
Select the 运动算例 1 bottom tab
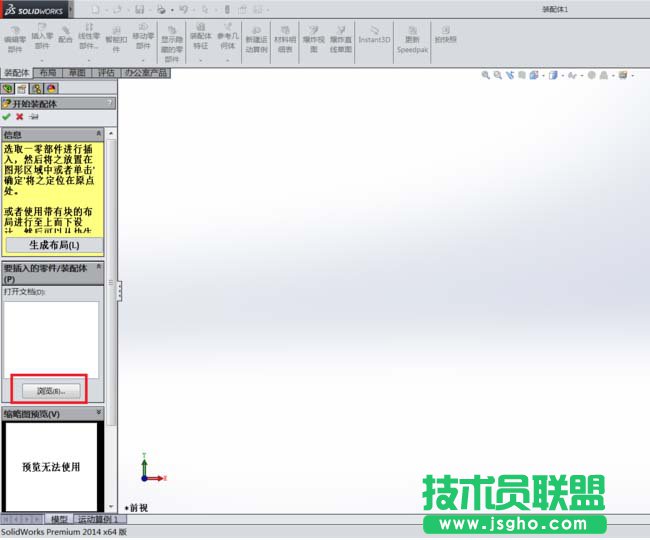coord(99,519)
